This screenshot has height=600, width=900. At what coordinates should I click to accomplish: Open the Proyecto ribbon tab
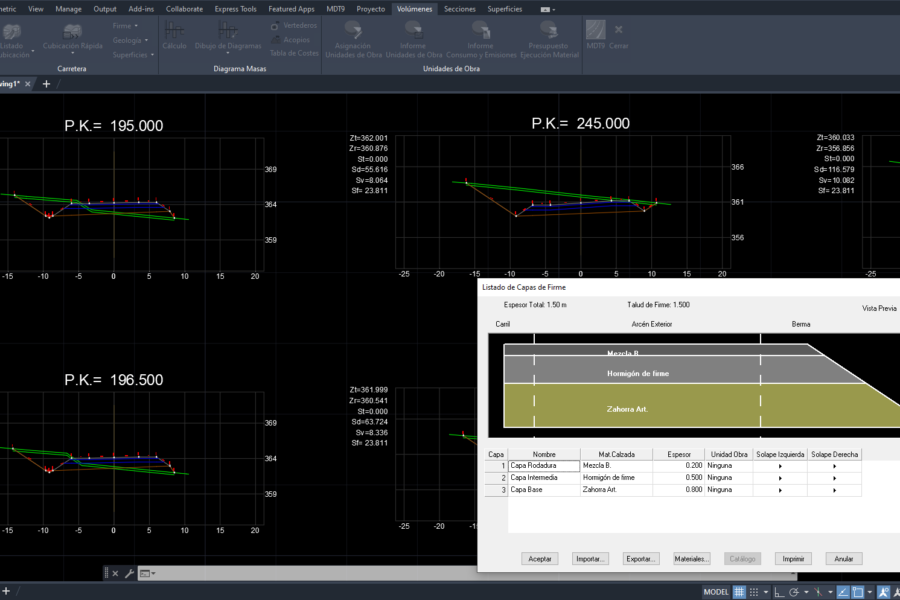[x=370, y=9]
